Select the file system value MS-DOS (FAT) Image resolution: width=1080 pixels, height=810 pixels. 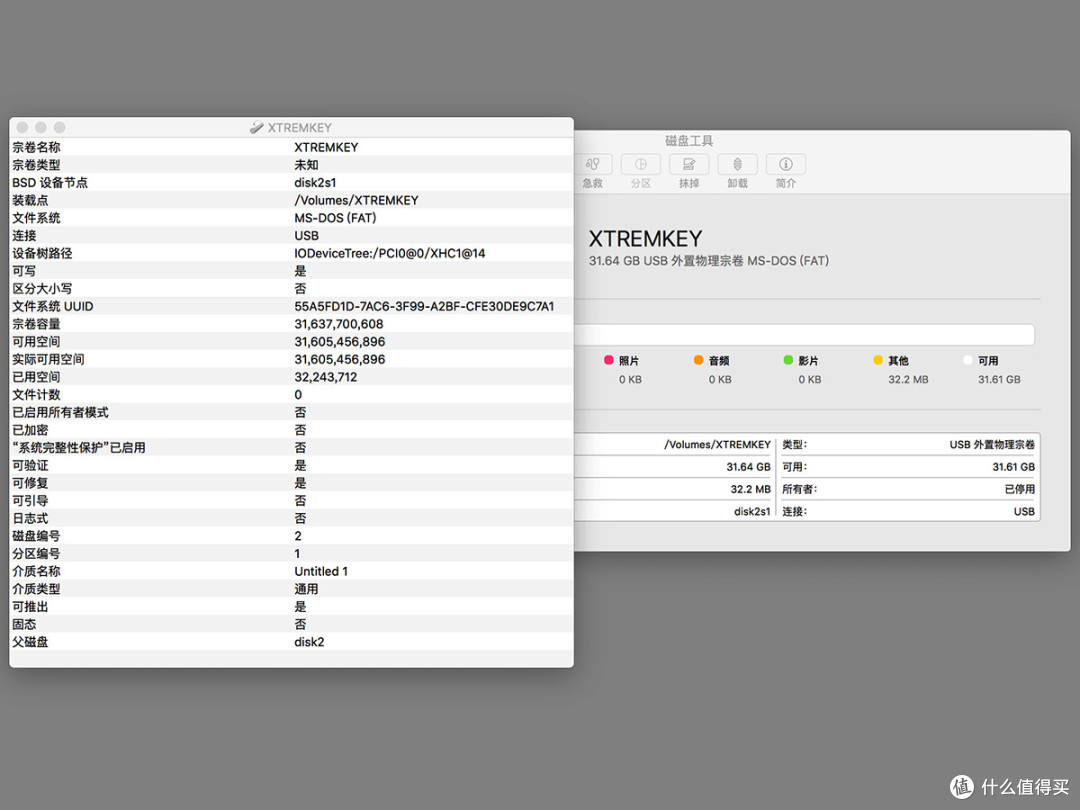pyautogui.click(x=335, y=218)
